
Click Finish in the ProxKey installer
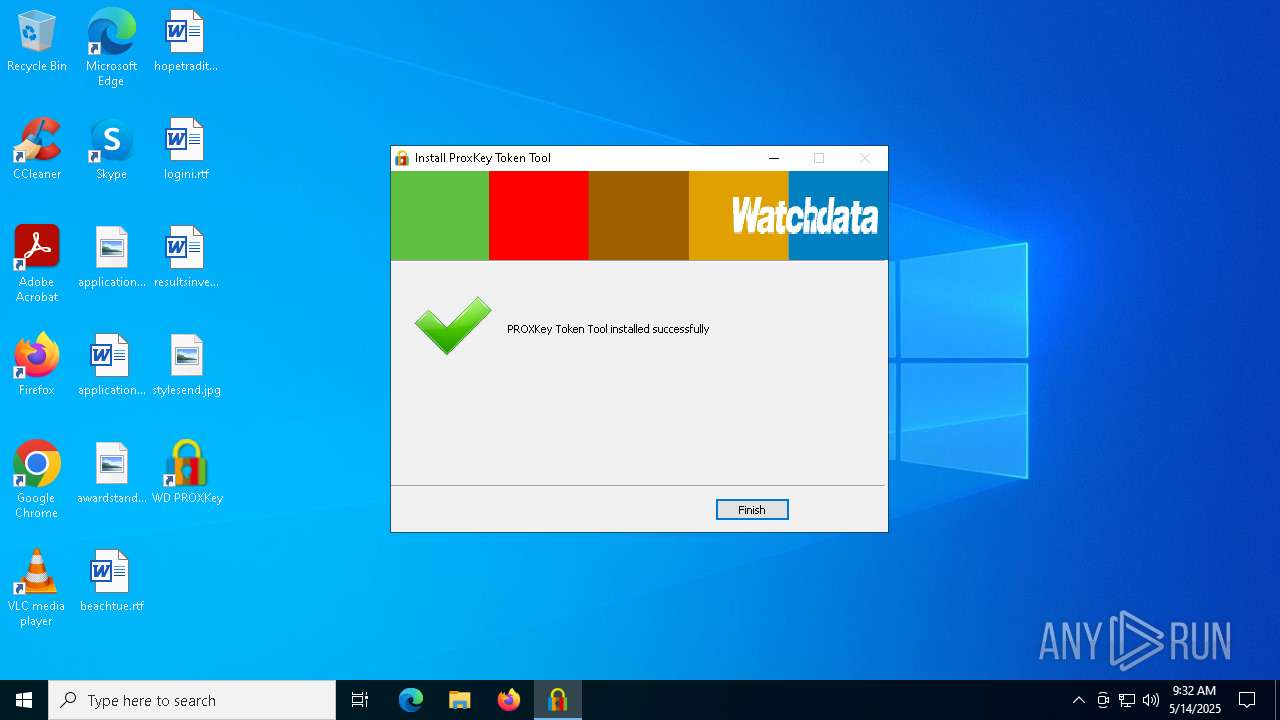tap(752, 510)
